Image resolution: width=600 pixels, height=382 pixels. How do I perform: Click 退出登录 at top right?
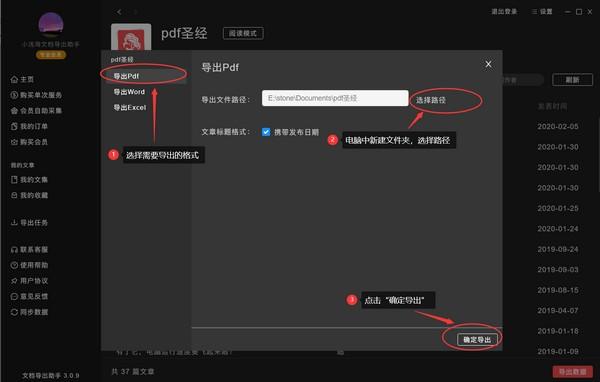[504, 11]
